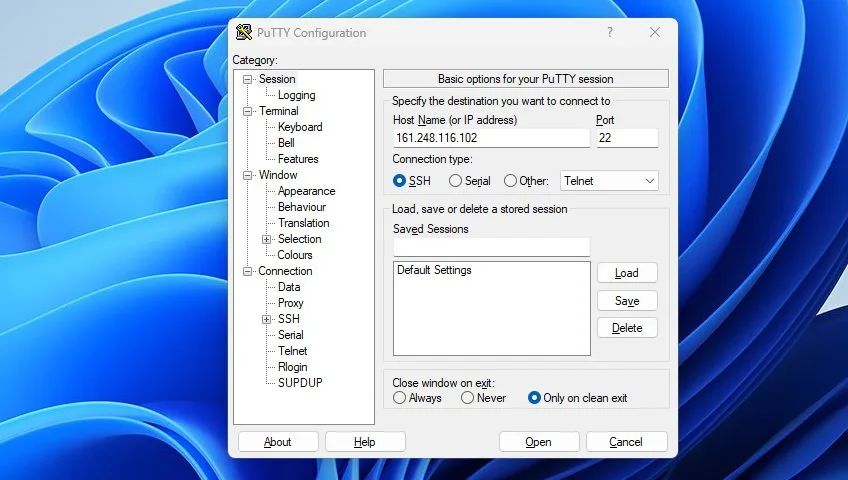Screen dimensions: 848x480
Task: Select the Window category
Action: [278, 175]
